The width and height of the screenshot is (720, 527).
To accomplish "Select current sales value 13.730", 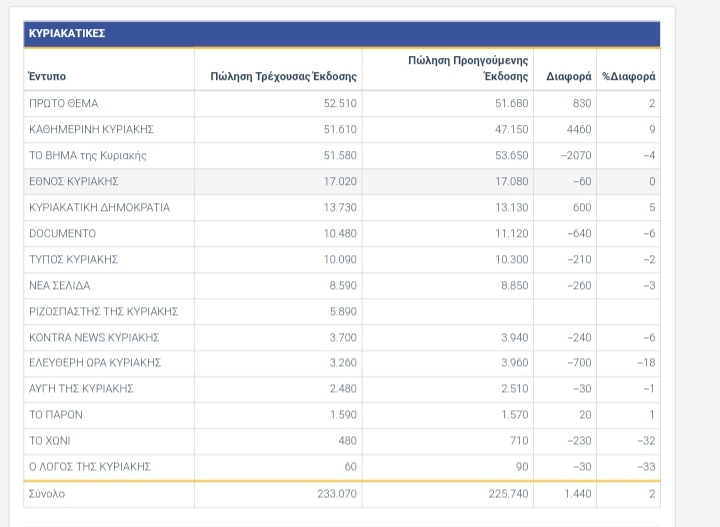I will pos(340,207).
